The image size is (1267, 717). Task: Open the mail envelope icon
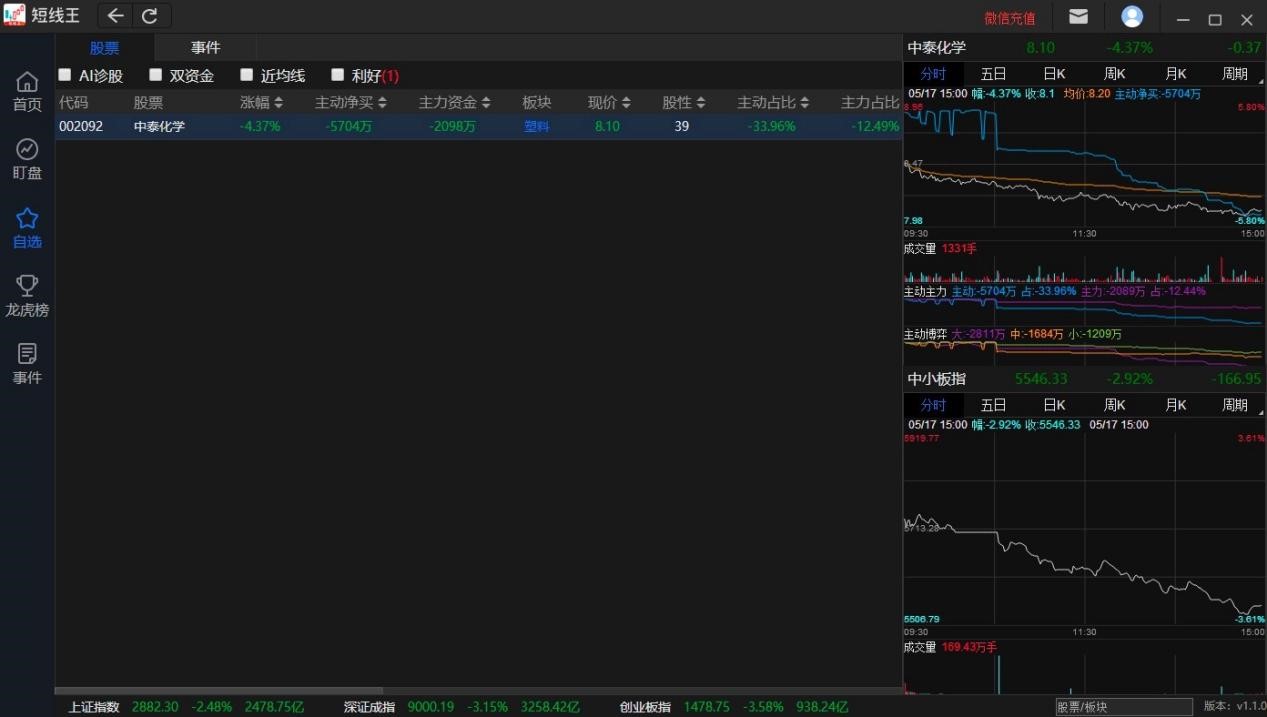(1078, 16)
